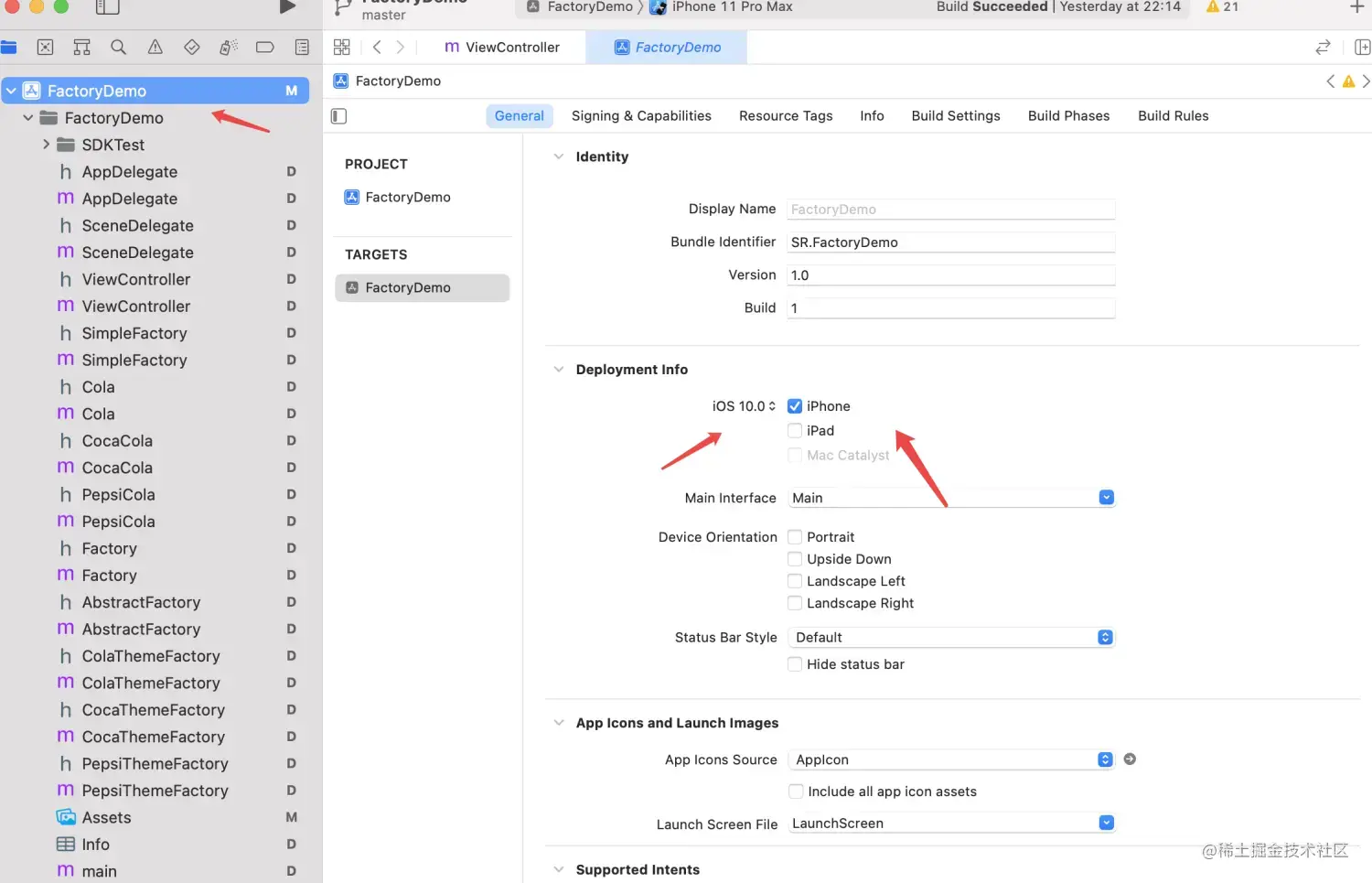Open the Find navigator magnifier
1372x883 pixels.
tap(118, 47)
